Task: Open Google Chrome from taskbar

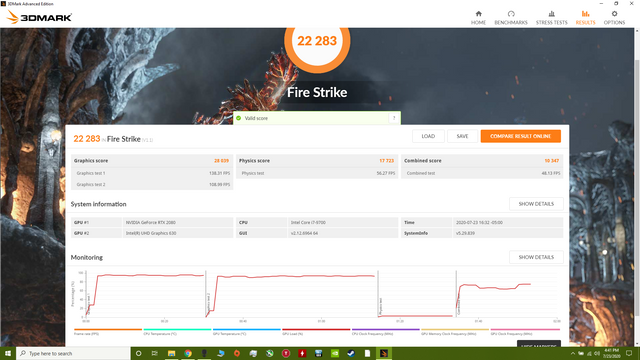Action: (x=188, y=353)
